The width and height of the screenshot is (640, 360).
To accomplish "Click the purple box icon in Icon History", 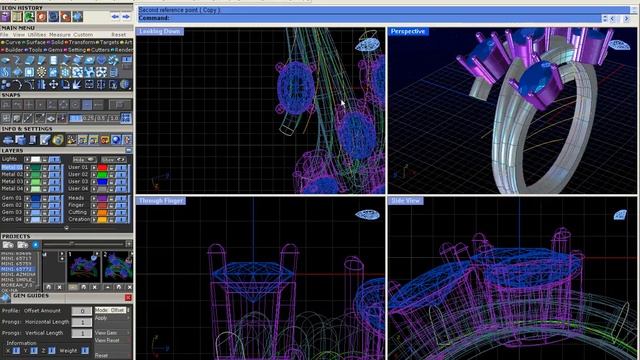I will click(5, 17).
